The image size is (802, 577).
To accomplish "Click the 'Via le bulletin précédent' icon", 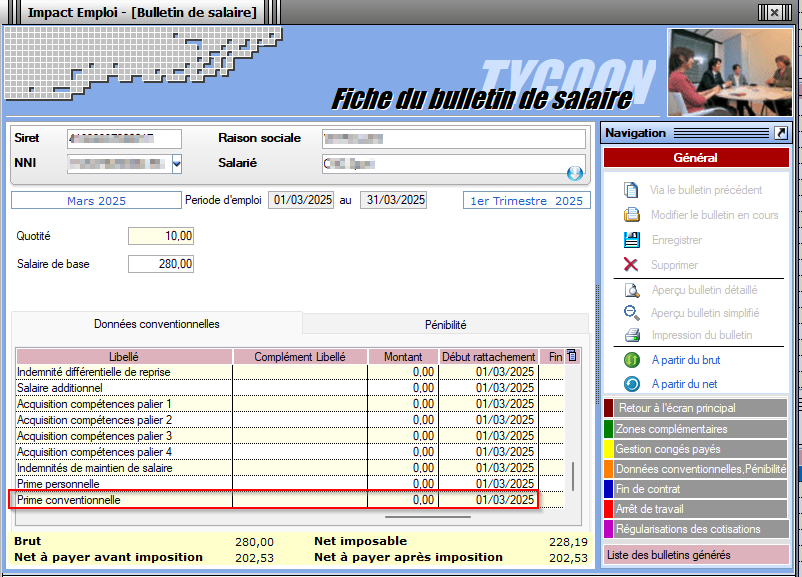I will point(631,190).
